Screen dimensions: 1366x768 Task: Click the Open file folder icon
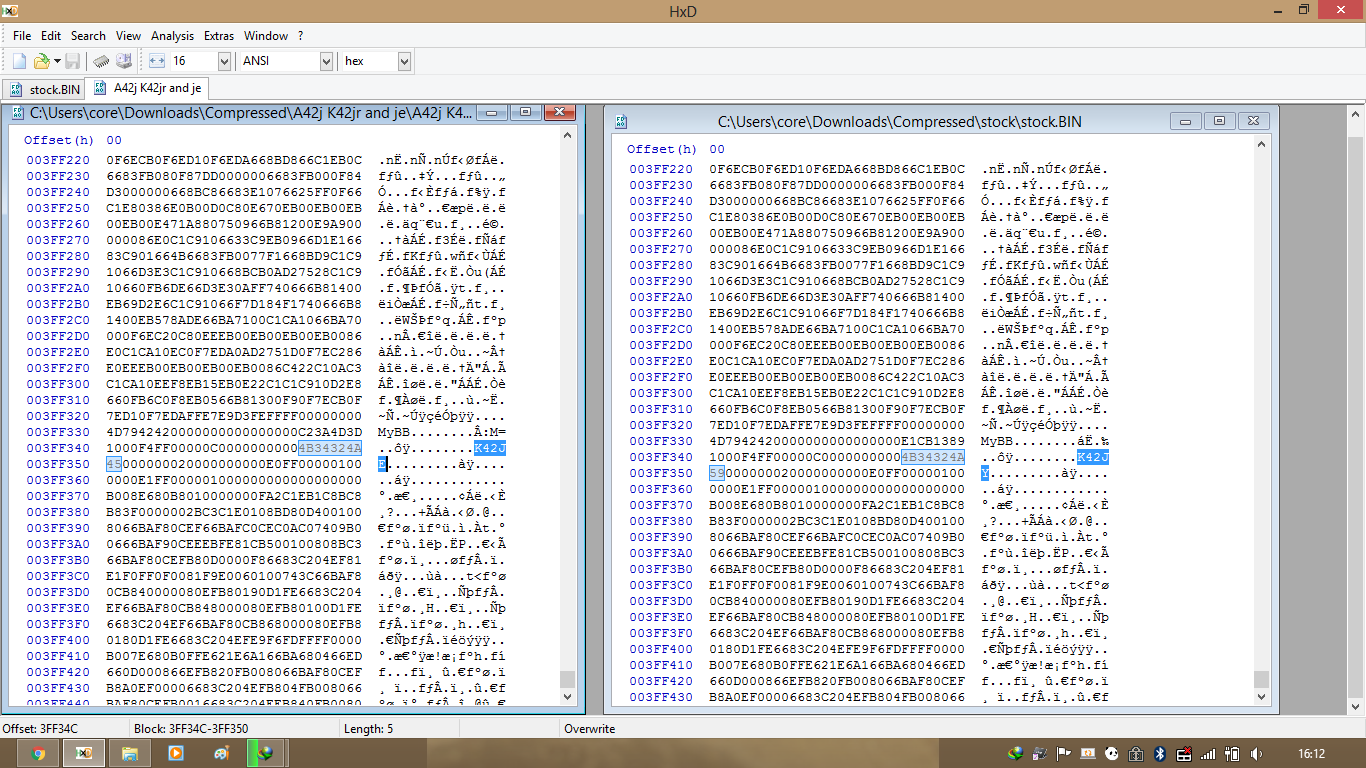(x=41, y=62)
